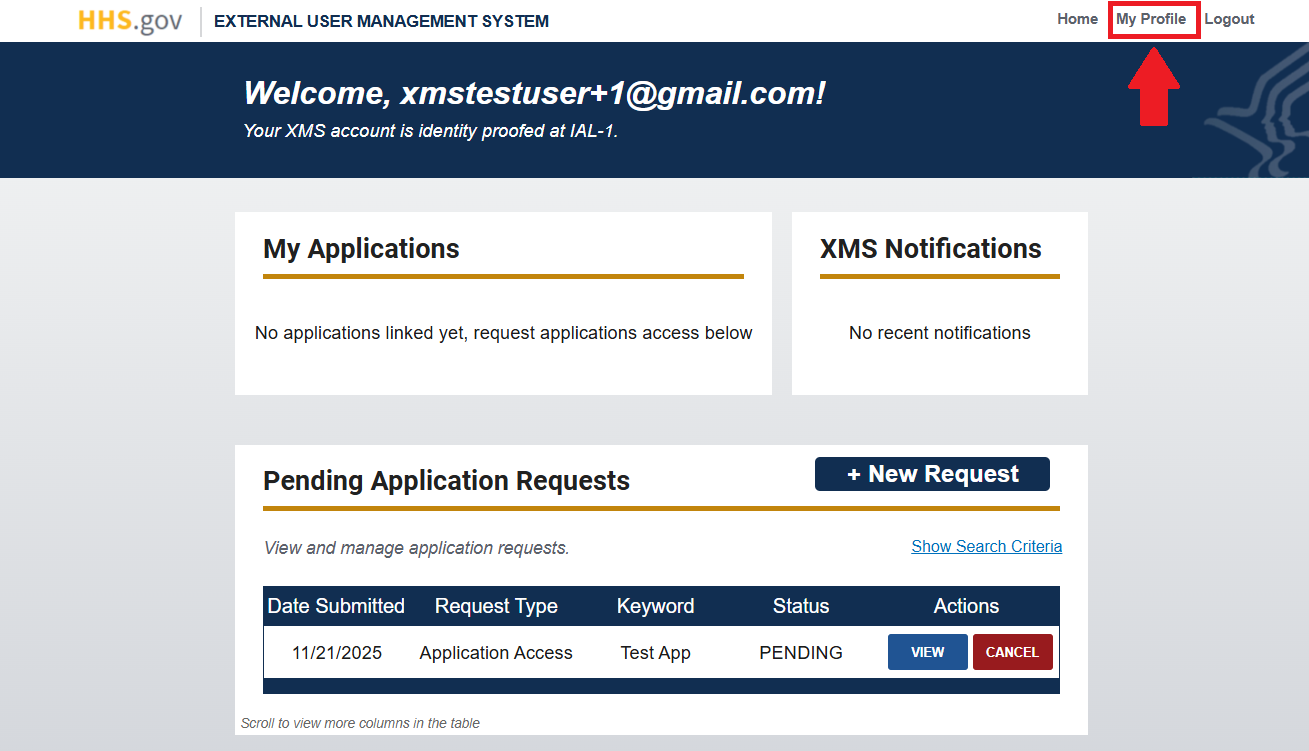Click the View and manage application requests text
Viewport: 1309px width, 751px height.
(416, 548)
